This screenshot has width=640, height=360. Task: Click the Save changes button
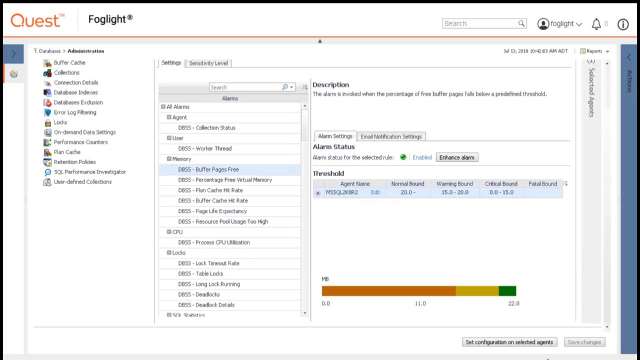pos(584,342)
